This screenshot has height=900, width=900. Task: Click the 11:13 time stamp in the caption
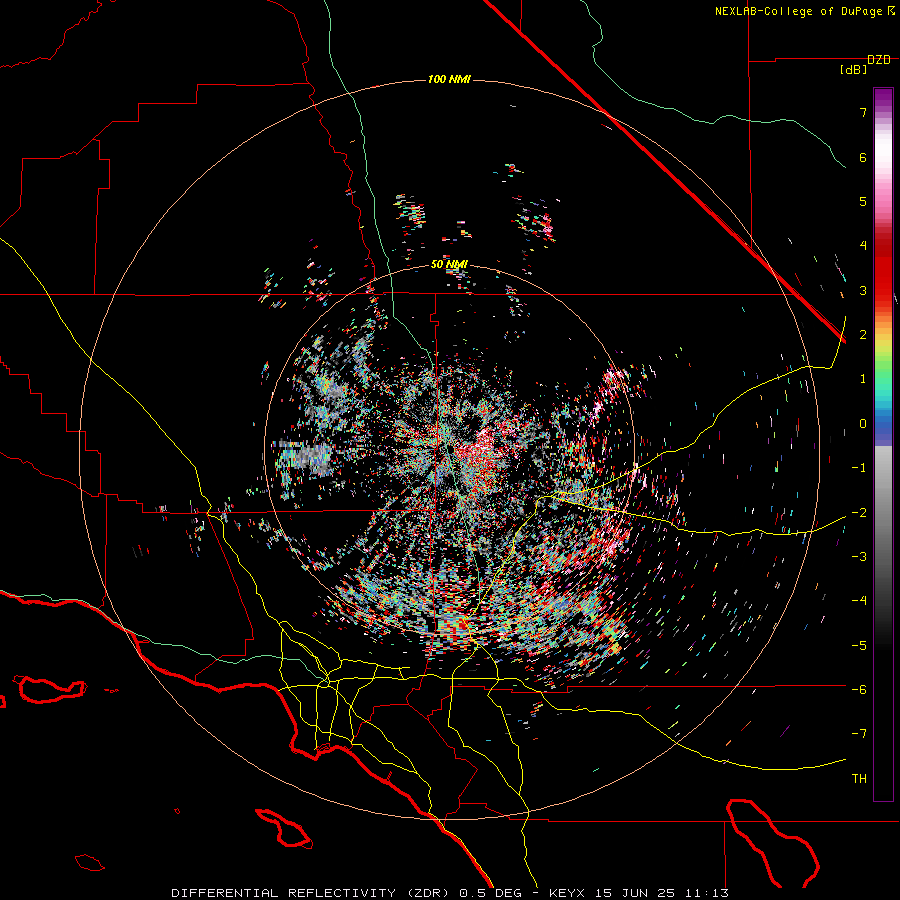click(x=707, y=893)
